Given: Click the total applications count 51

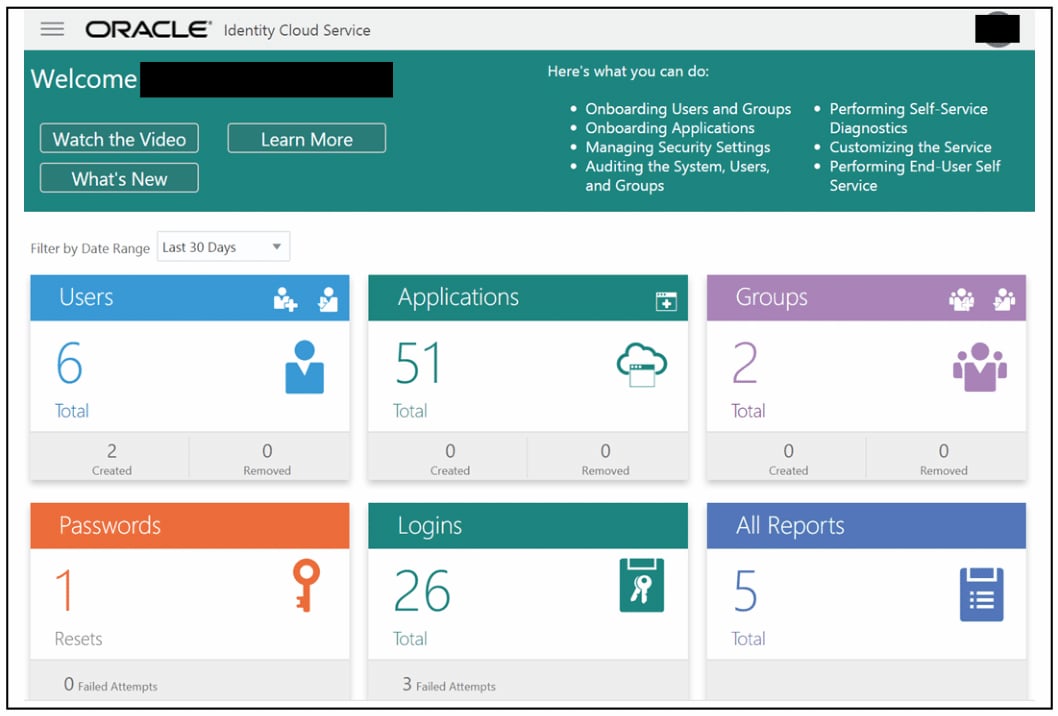Looking at the screenshot, I should (418, 363).
